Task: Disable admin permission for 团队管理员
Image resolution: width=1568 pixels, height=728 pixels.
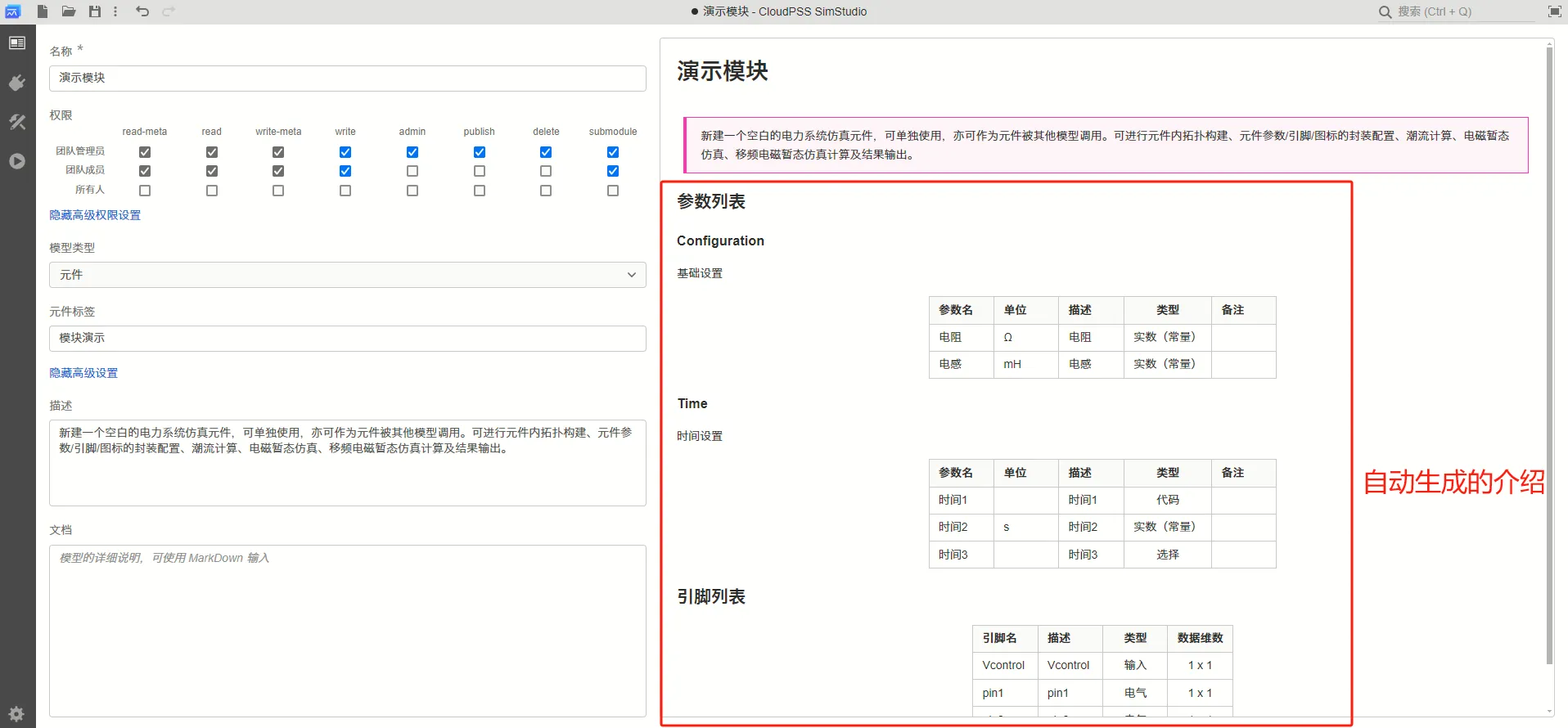Action: (412, 152)
